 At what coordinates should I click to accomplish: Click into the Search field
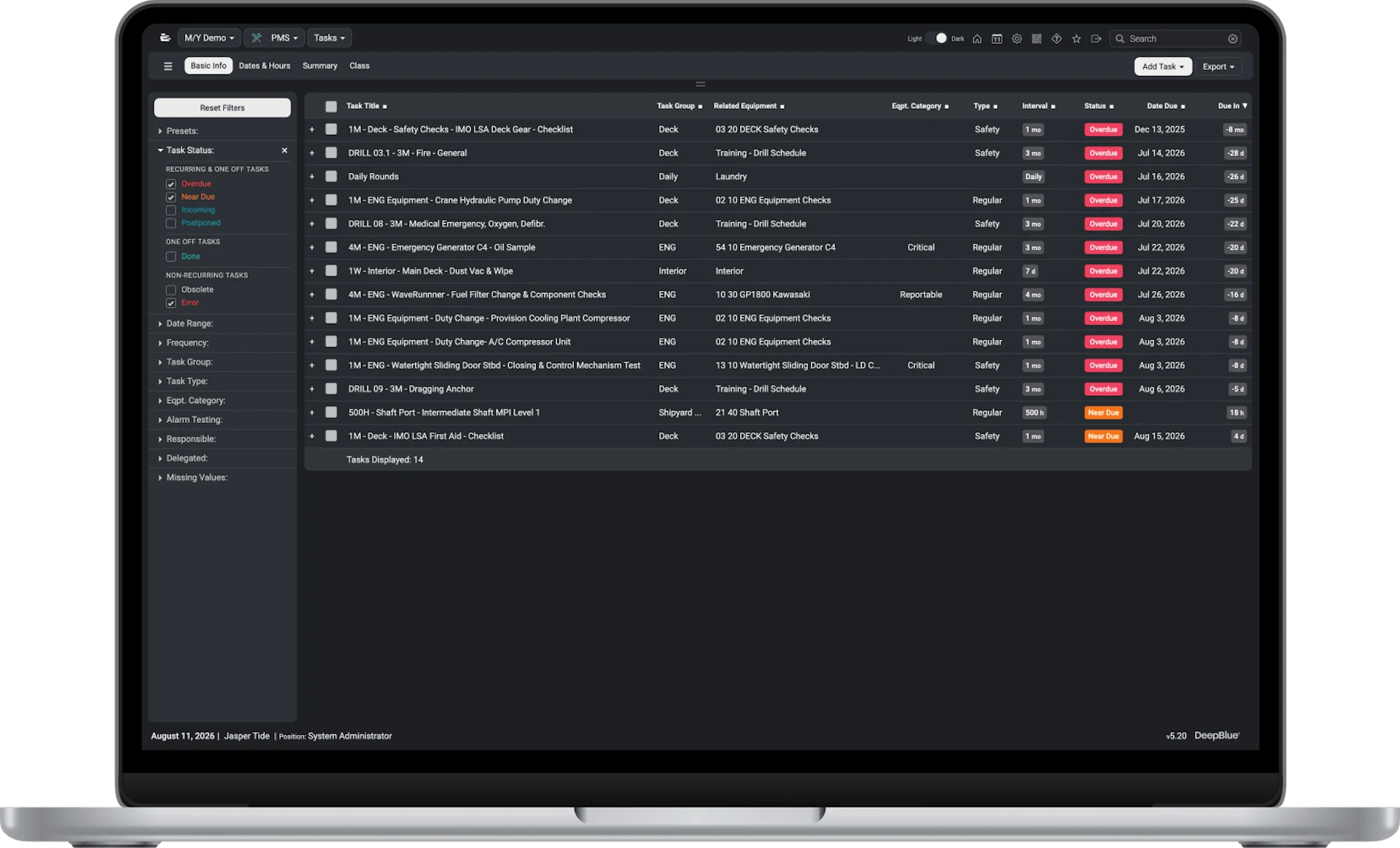[x=1174, y=39]
